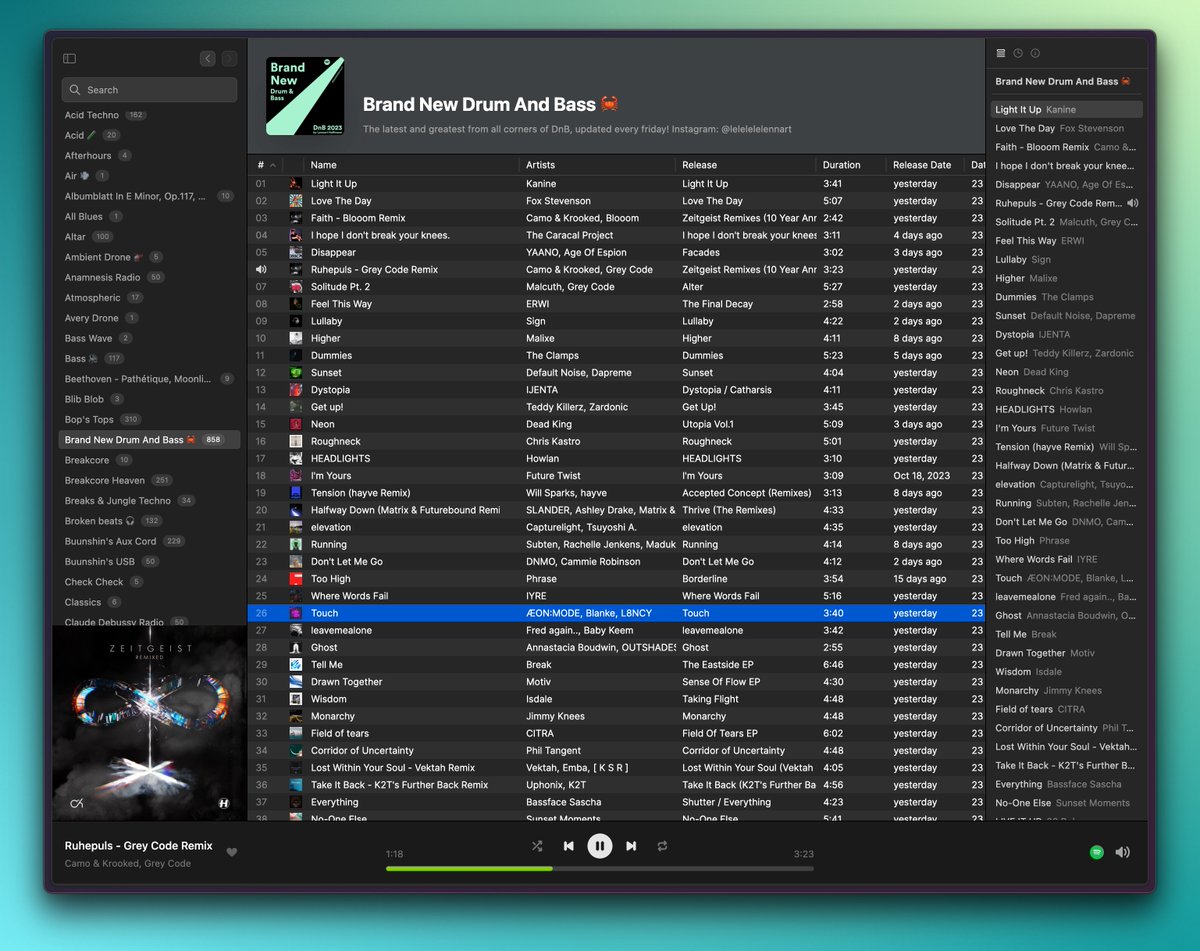Select the track row 'Faith - Blooom Remix'

616,218
